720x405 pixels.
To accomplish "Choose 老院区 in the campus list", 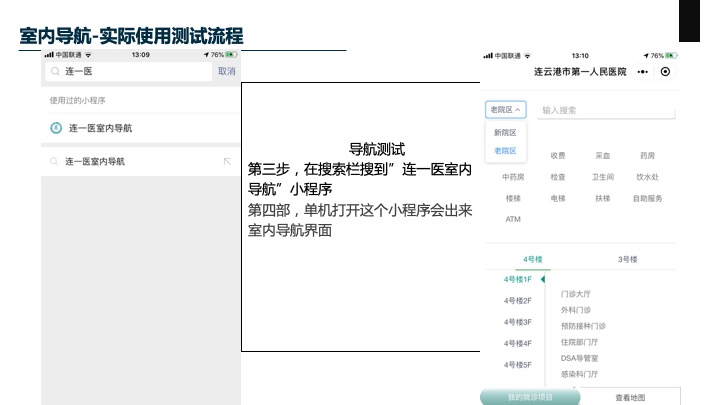I will pos(505,151).
